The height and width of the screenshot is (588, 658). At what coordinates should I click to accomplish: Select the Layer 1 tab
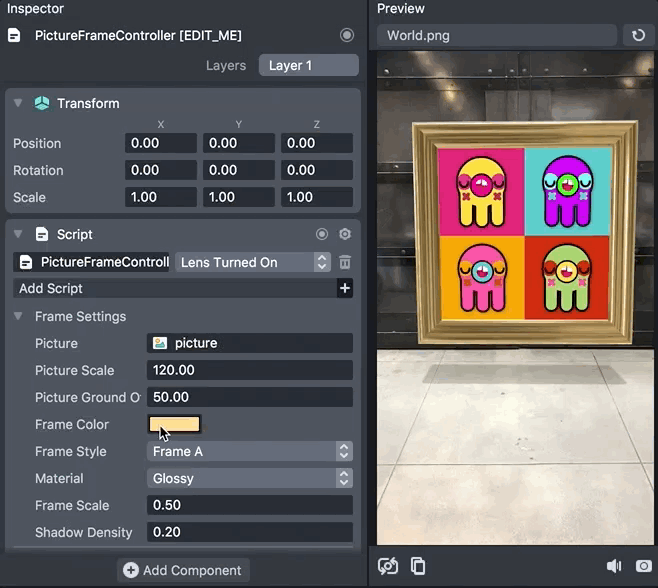pyautogui.click(x=307, y=65)
